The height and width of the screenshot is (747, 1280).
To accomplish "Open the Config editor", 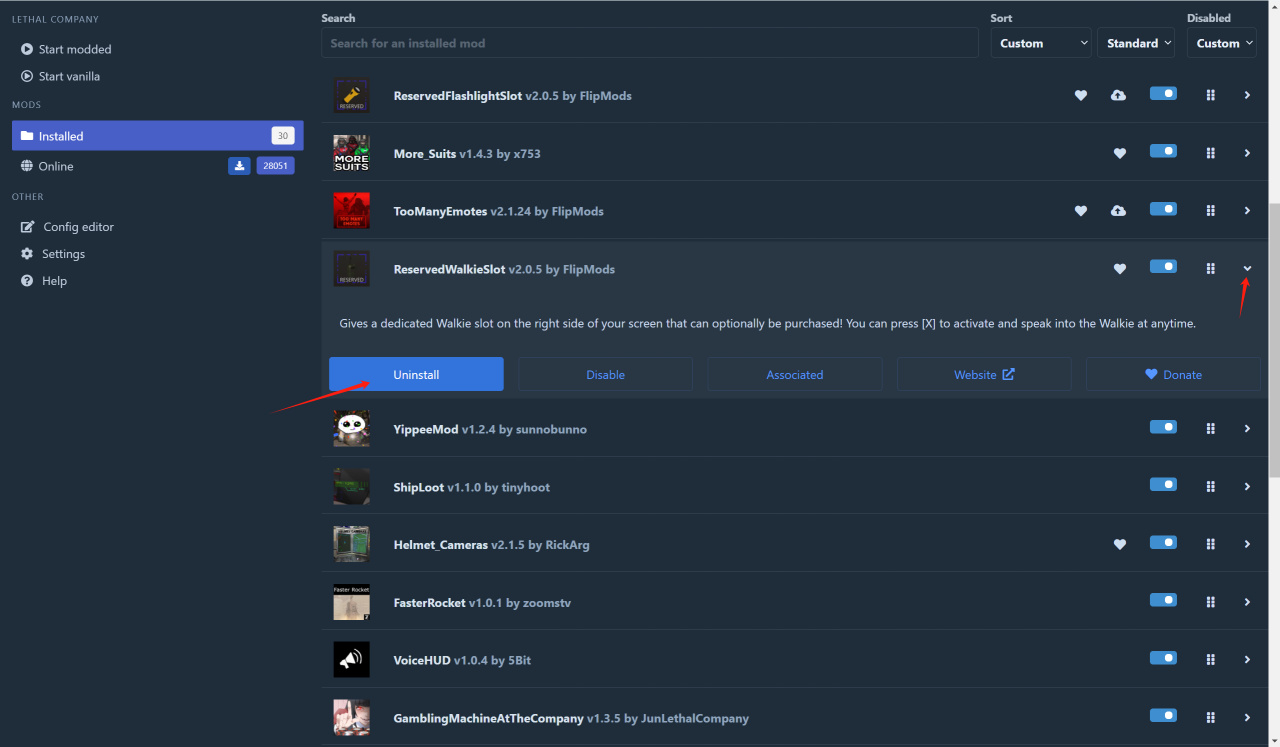I will click(67, 227).
